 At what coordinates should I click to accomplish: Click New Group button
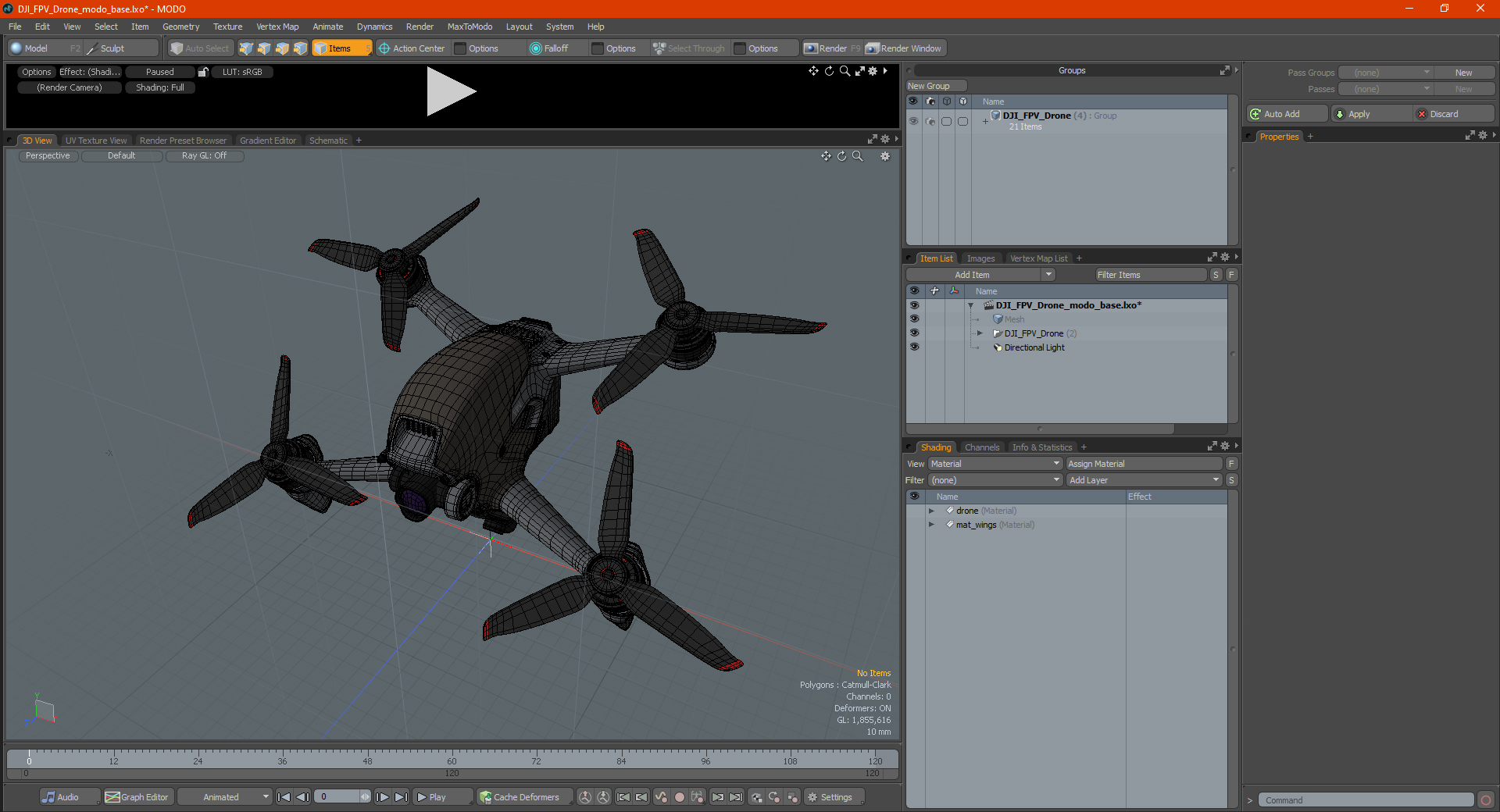coord(936,86)
